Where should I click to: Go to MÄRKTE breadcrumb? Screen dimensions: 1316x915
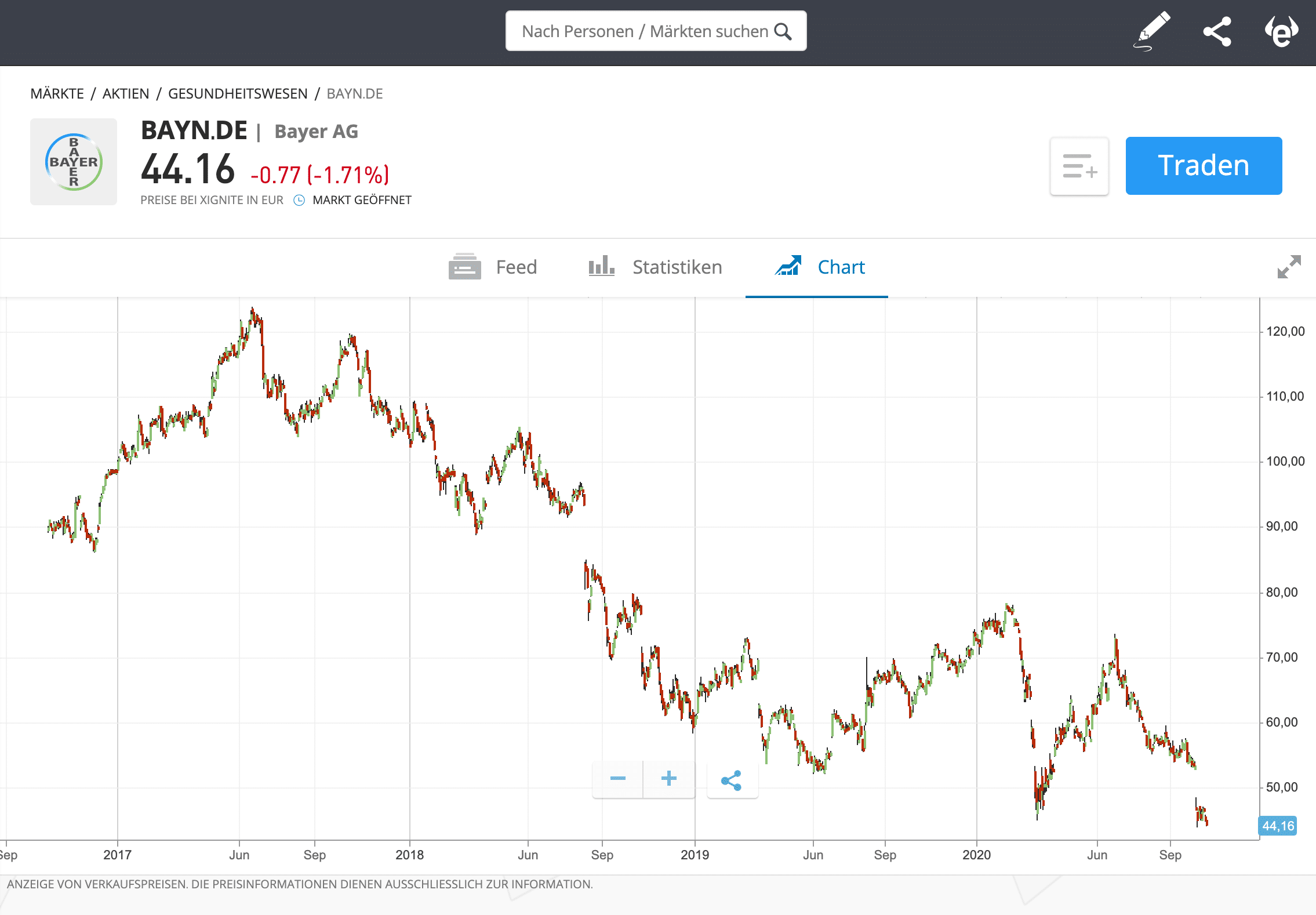(57, 94)
